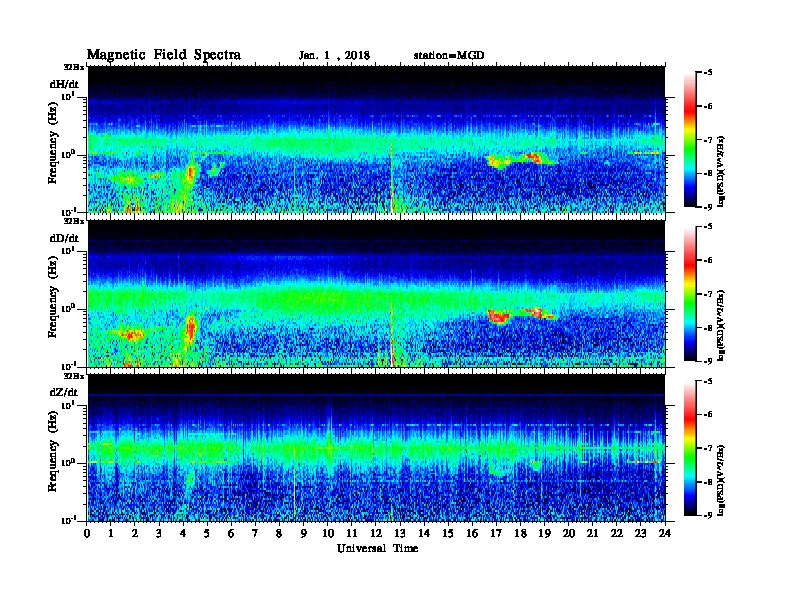Click the 2 tick on Universal Time axis

pyautogui.click(x=135, y=534)
